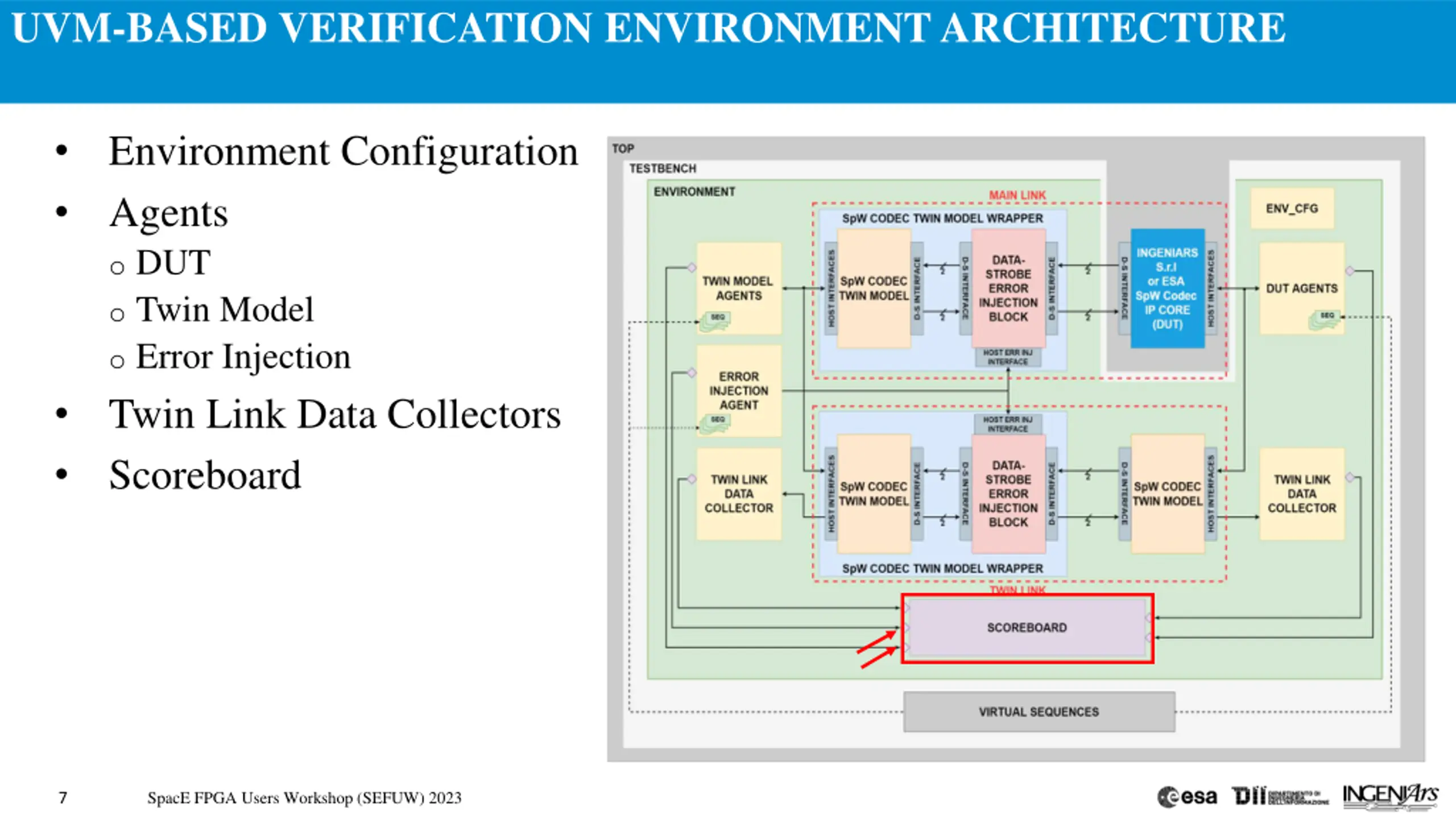Click the twin link left SpW CODEC TWIN MODEL block

[x=874, y=494]
